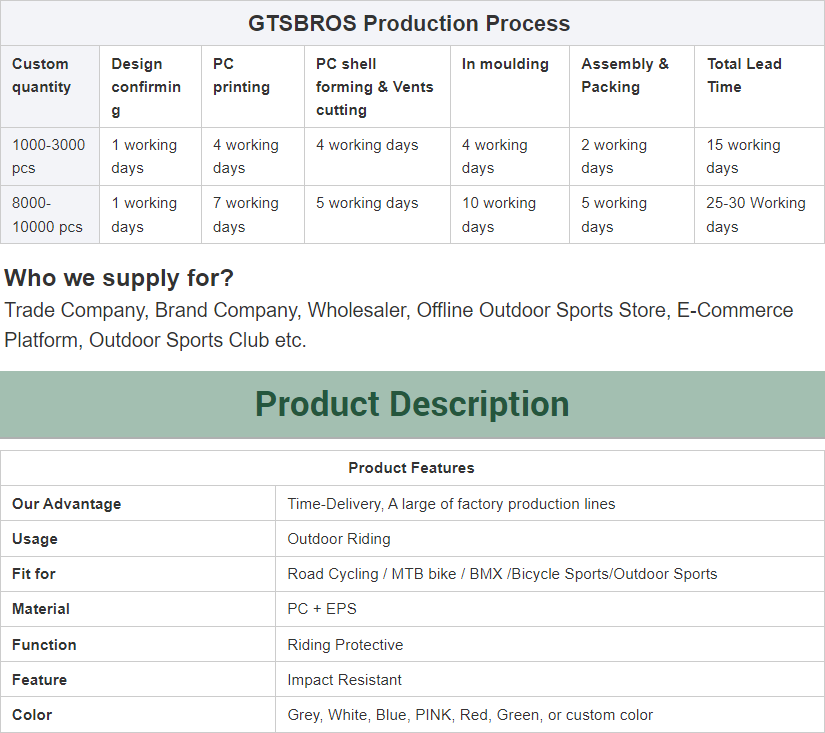Click 5 working days under Assembly & Packing

point(632,215)
